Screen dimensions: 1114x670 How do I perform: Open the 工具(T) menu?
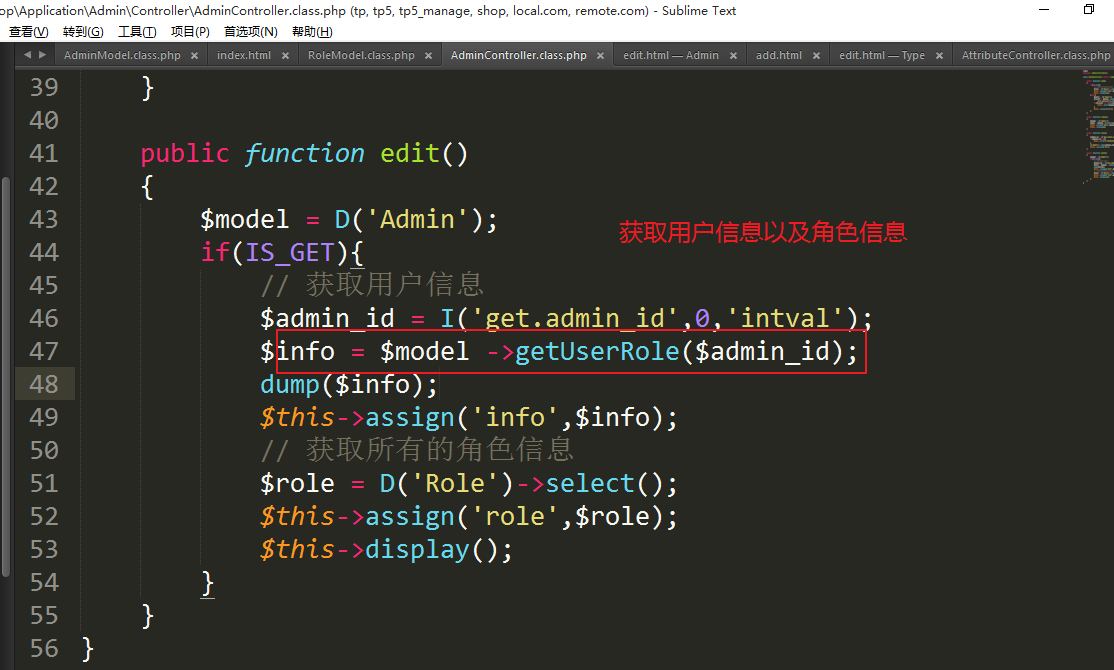(x=136, y=32)
